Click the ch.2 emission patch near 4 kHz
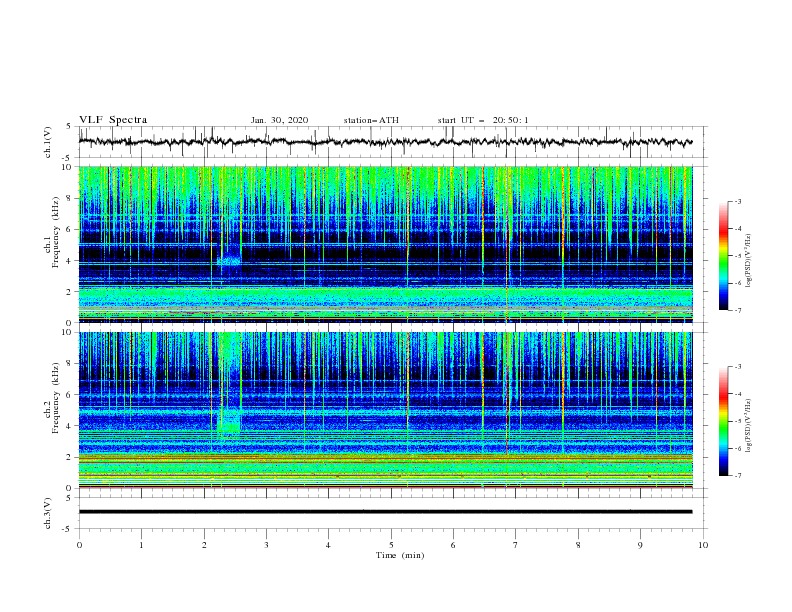Screen dimensions: 792x612 [x=229, y=422]
